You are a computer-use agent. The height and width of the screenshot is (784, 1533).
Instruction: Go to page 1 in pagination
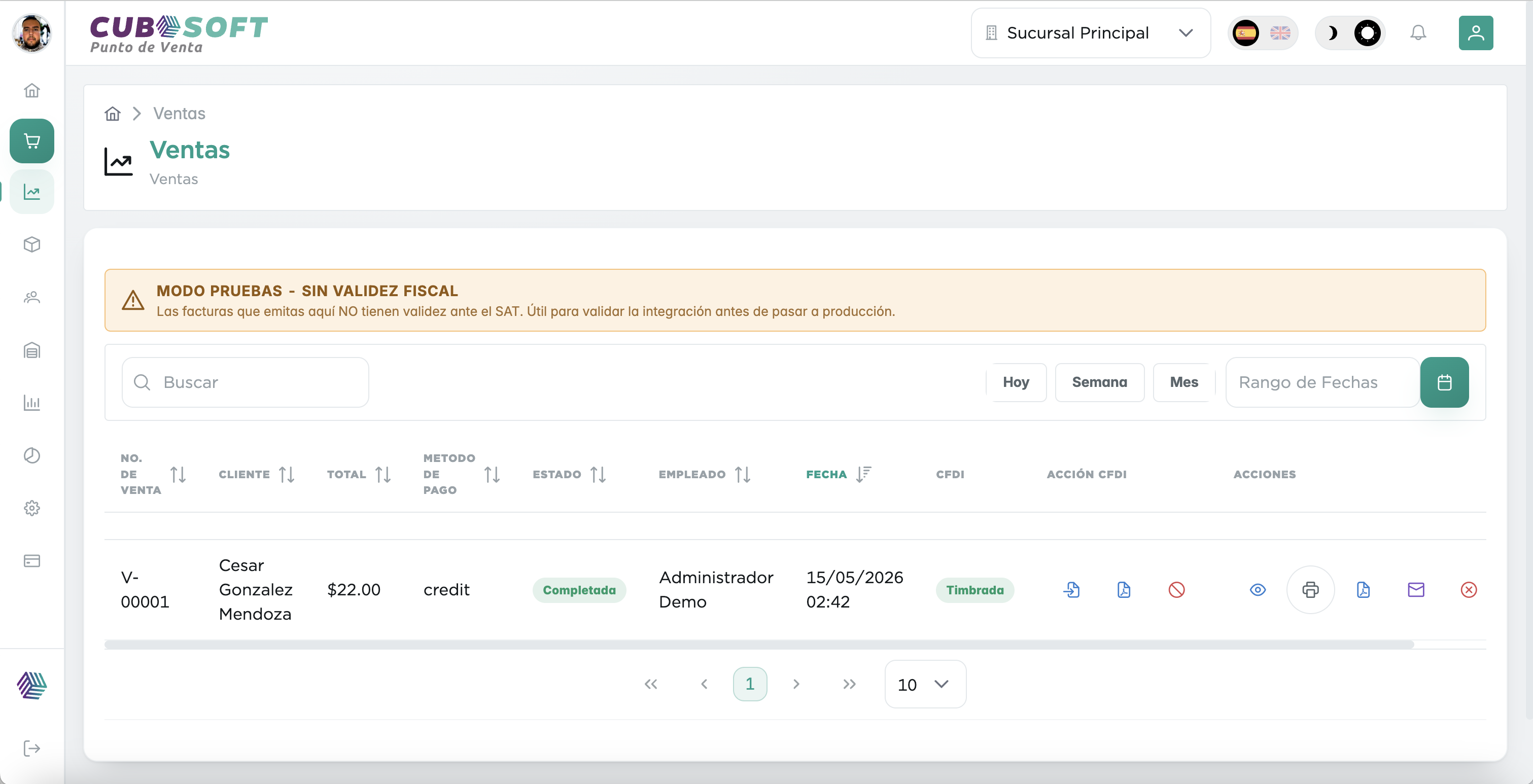[749, 684]
